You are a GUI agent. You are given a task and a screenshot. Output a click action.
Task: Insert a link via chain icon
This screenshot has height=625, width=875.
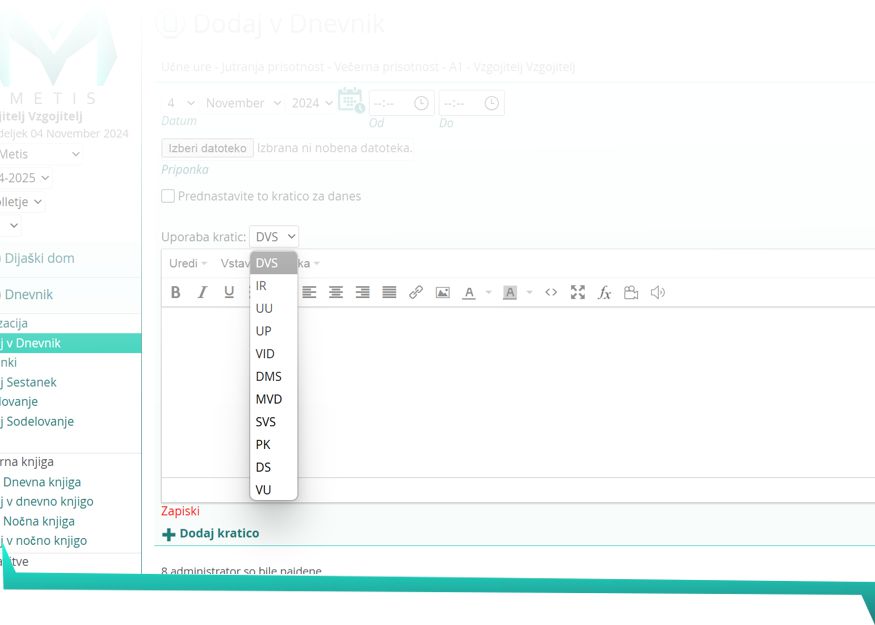point(416,293)
